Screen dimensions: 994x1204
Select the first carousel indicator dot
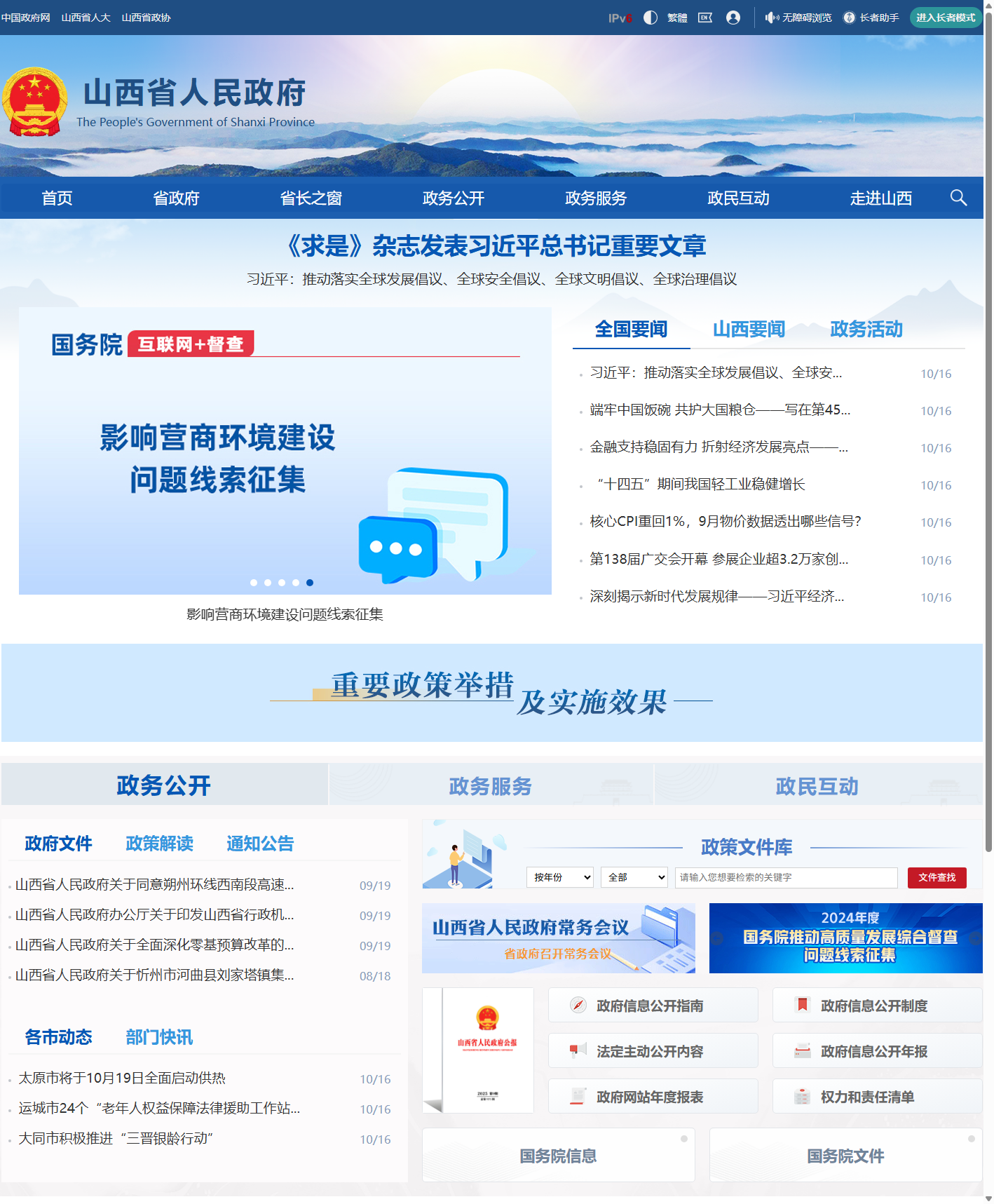(x=254, y=583)
